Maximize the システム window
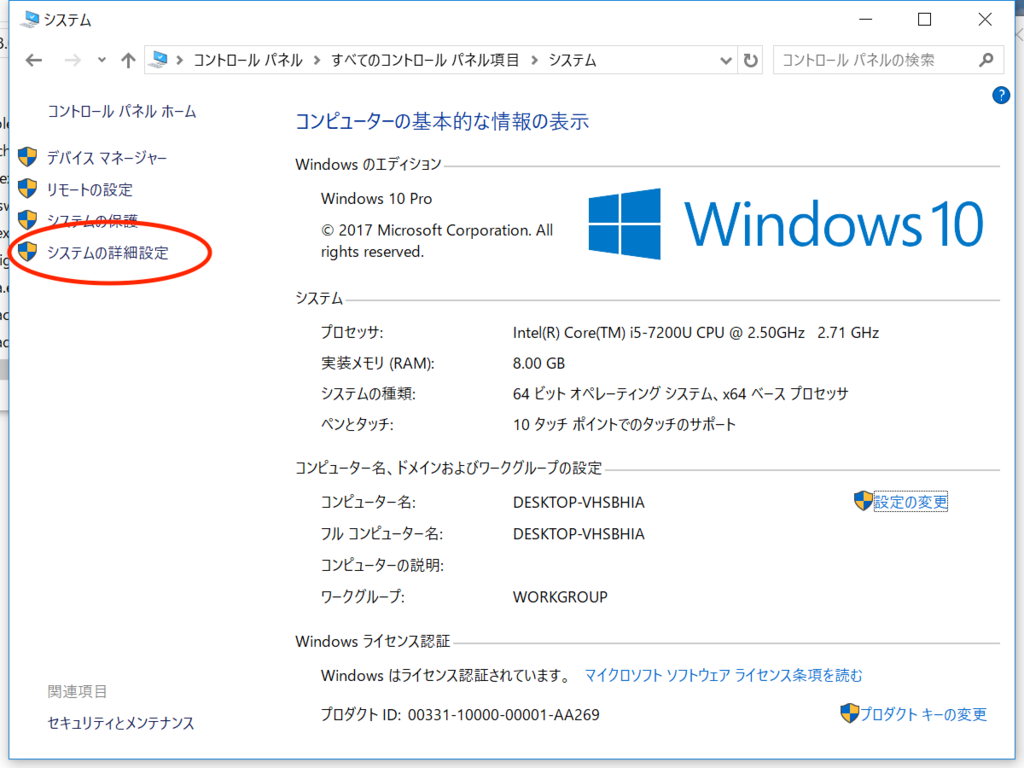This screenshot has height=768, width=1024. click(924, 20)
